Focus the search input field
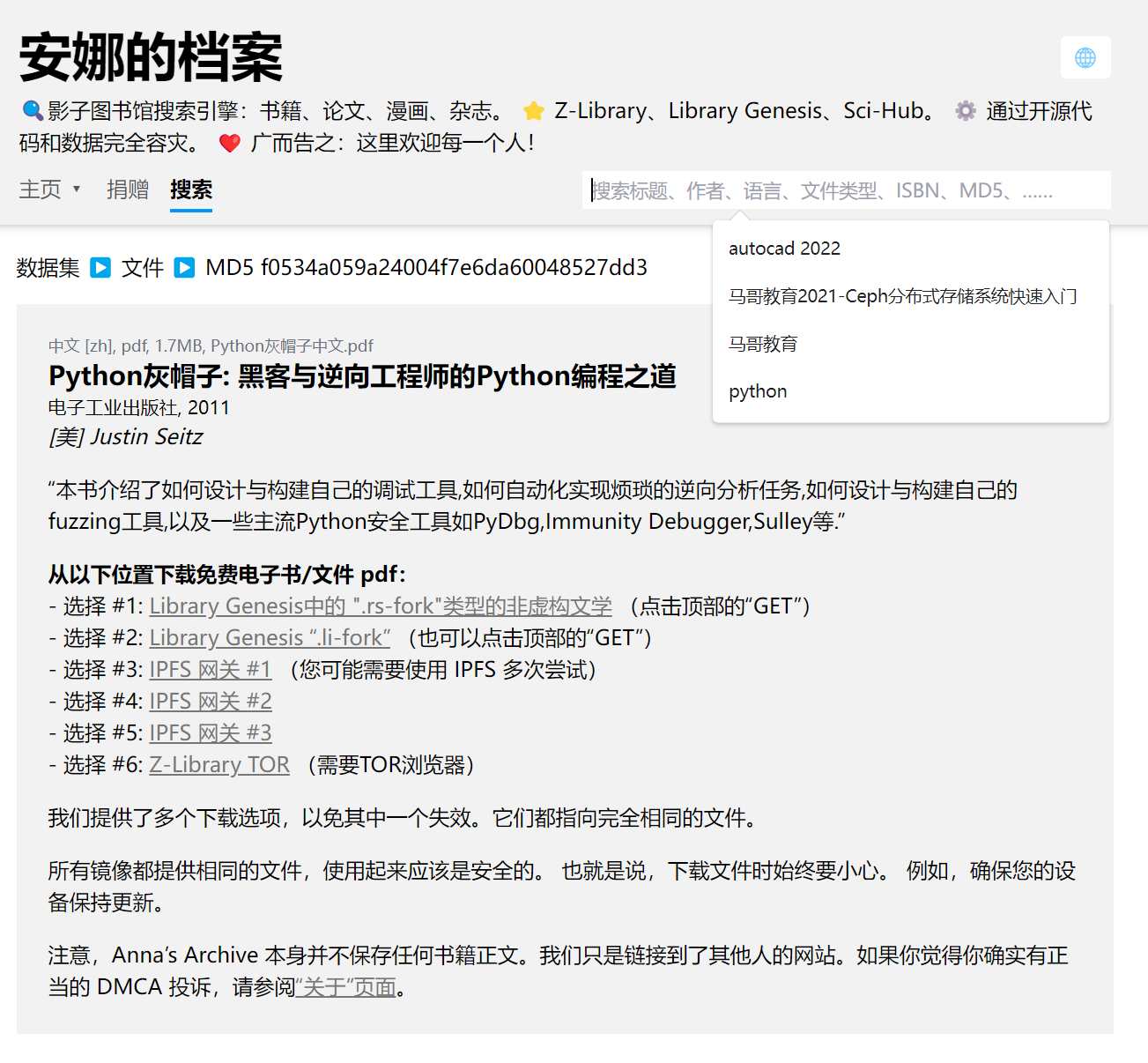 click(x=846, y=190)
